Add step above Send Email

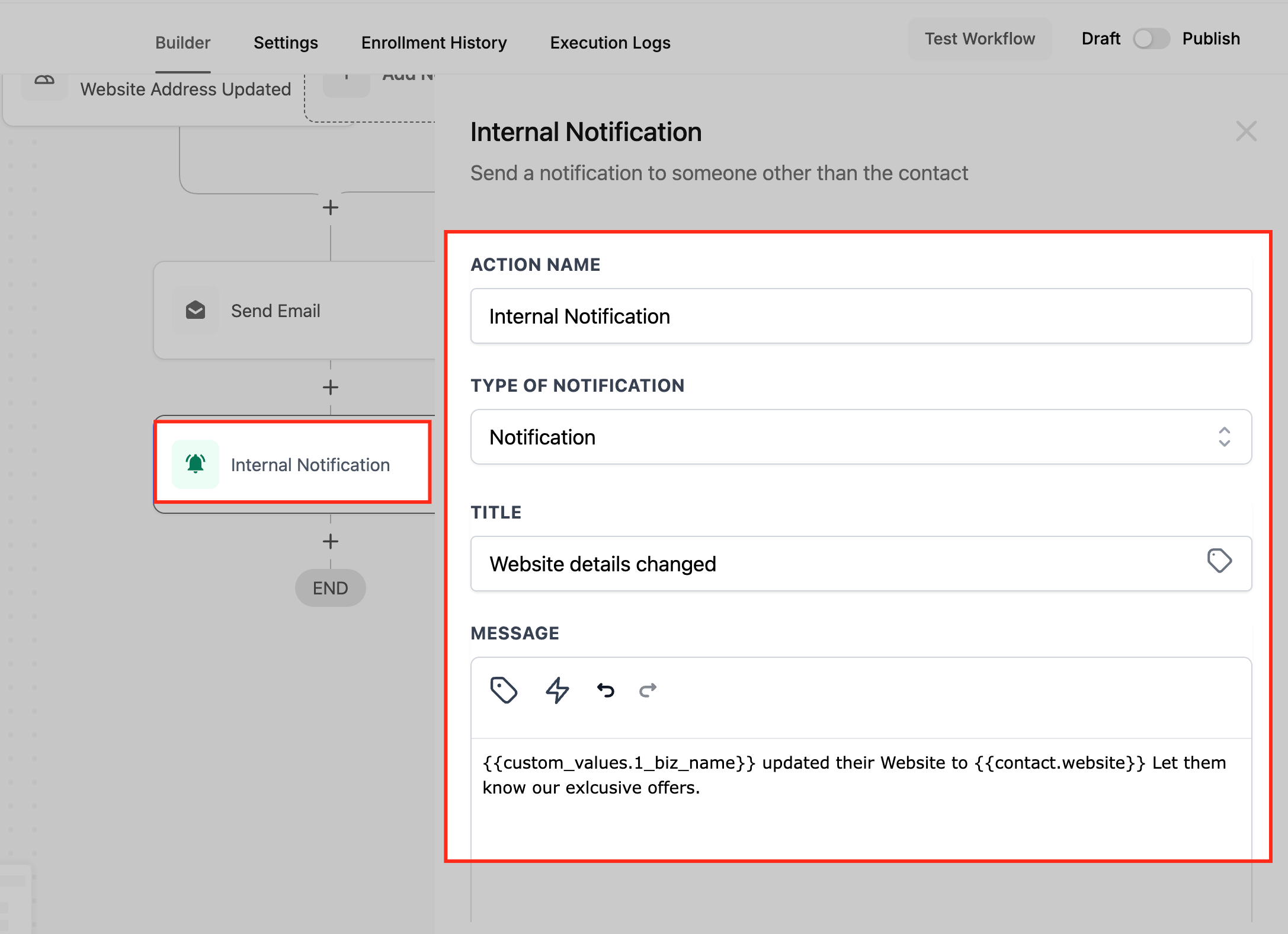(x=331, y=207)
